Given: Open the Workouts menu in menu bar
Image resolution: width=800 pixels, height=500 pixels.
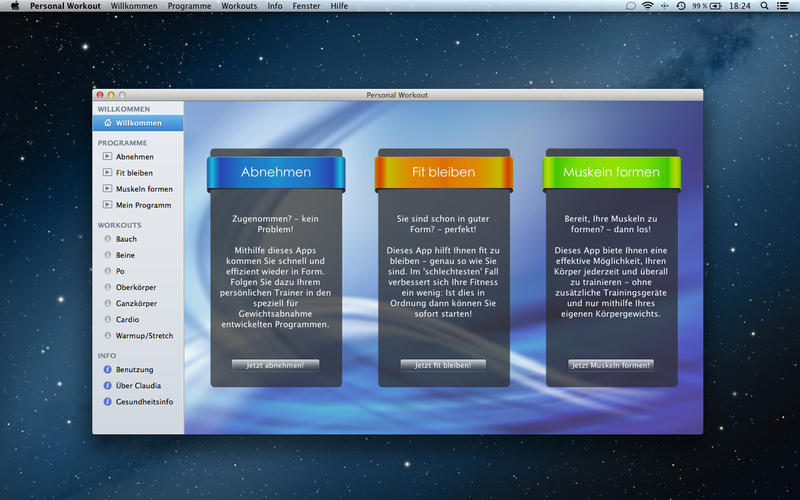Looking at the screenshot, I should point(238,6).
